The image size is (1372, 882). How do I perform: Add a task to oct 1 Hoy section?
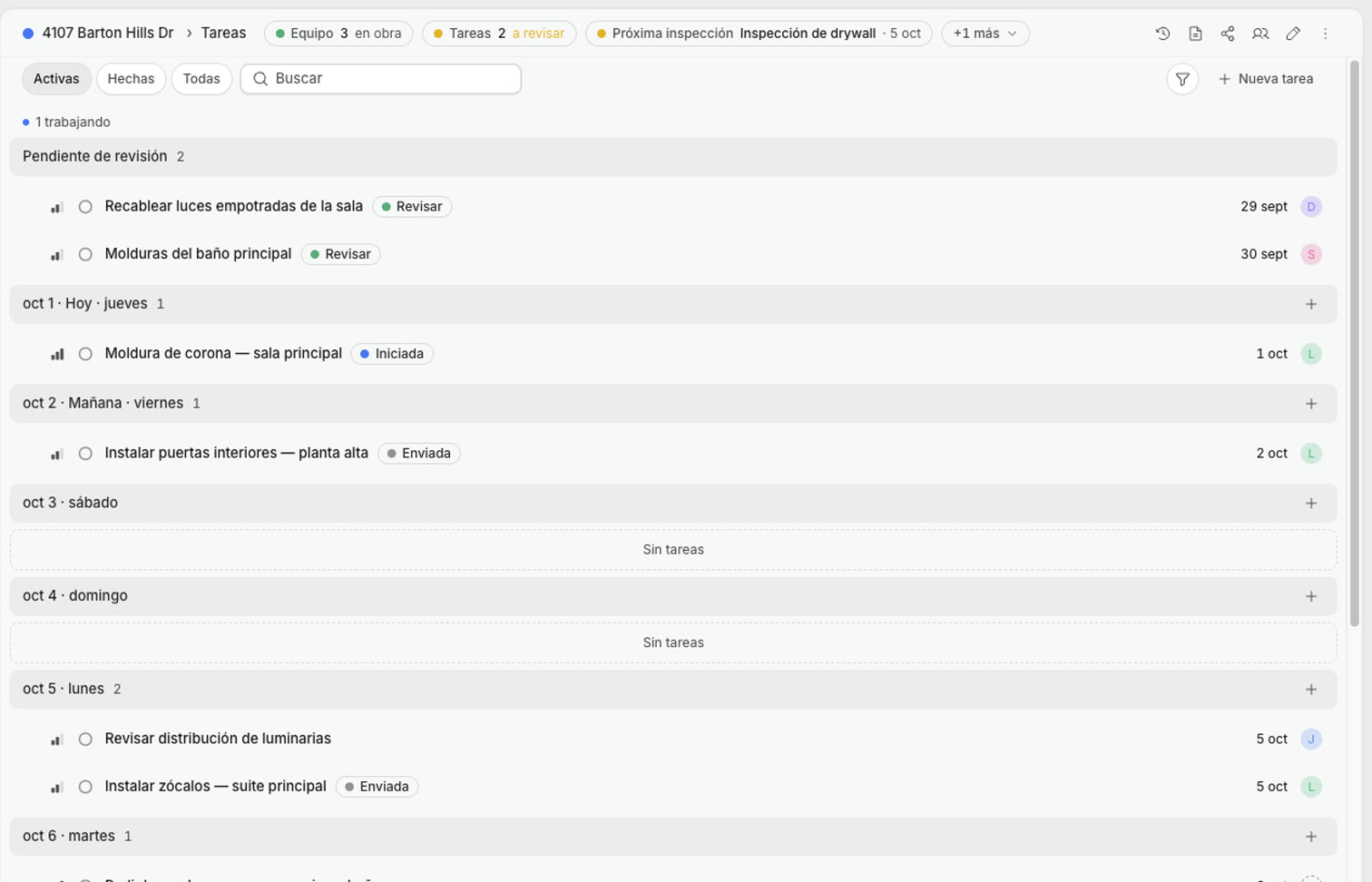(1311, 304)
